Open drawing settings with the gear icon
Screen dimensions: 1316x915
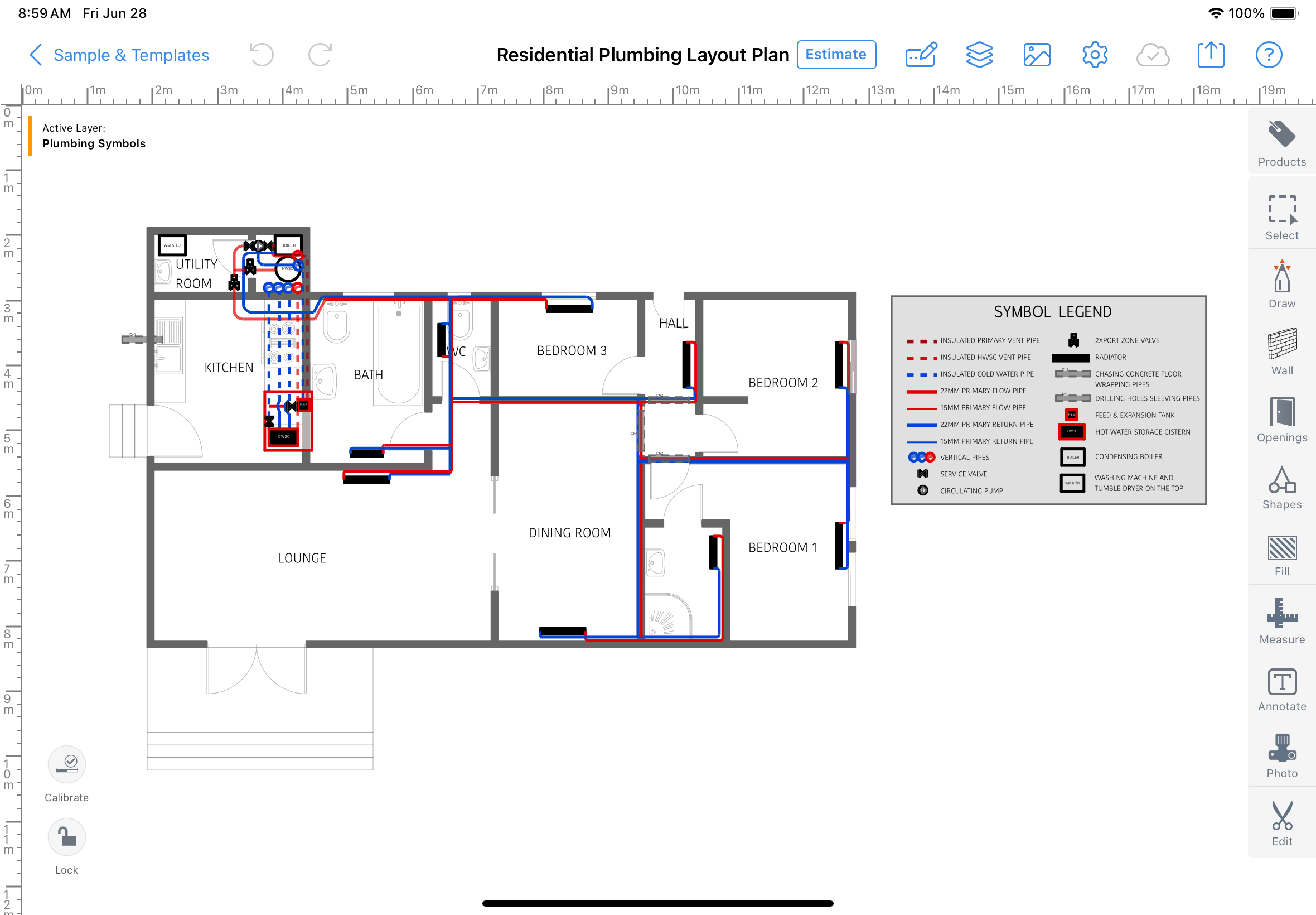tap(1094, 55)
